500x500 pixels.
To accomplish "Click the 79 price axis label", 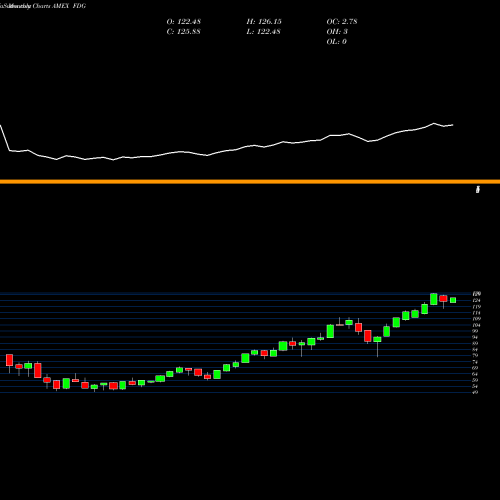I will pyautogui.click(x=476, y=355).
